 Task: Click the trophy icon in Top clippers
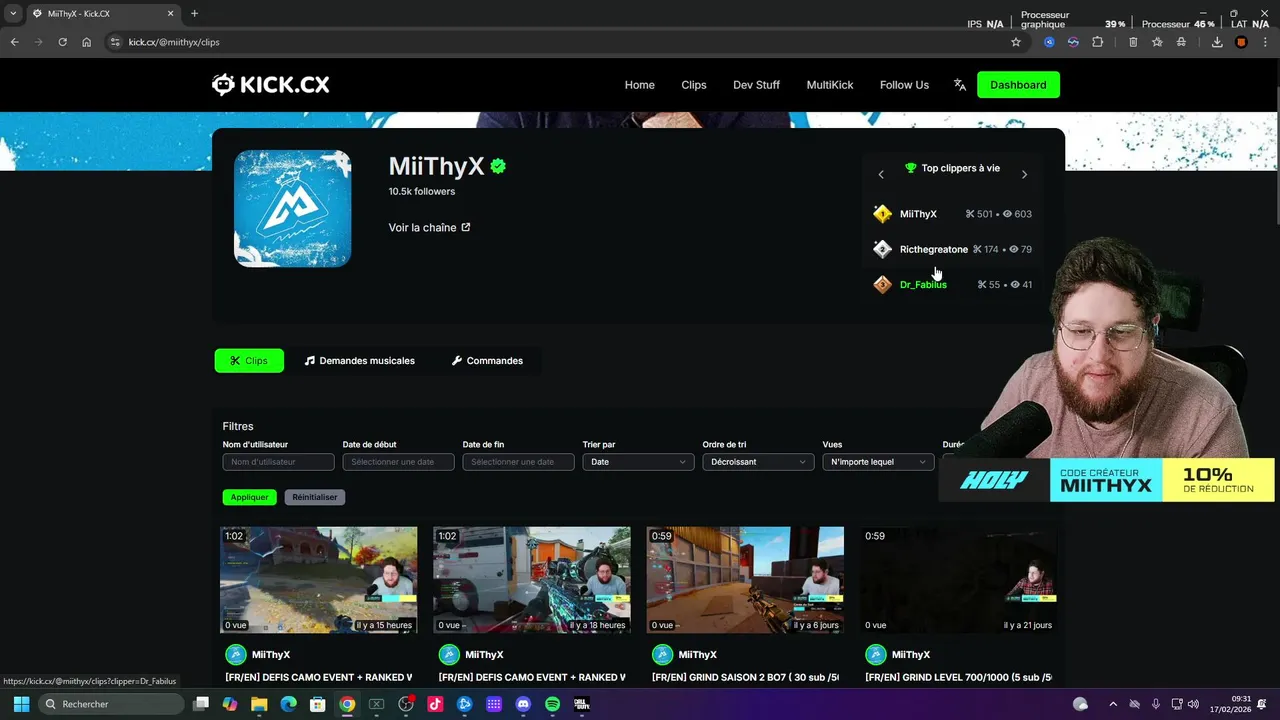(910, 168)
